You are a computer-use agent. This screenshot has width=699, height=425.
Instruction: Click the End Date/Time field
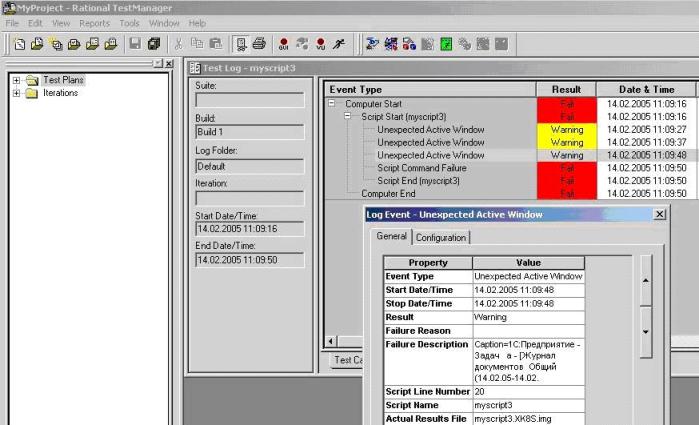[250, 260]
